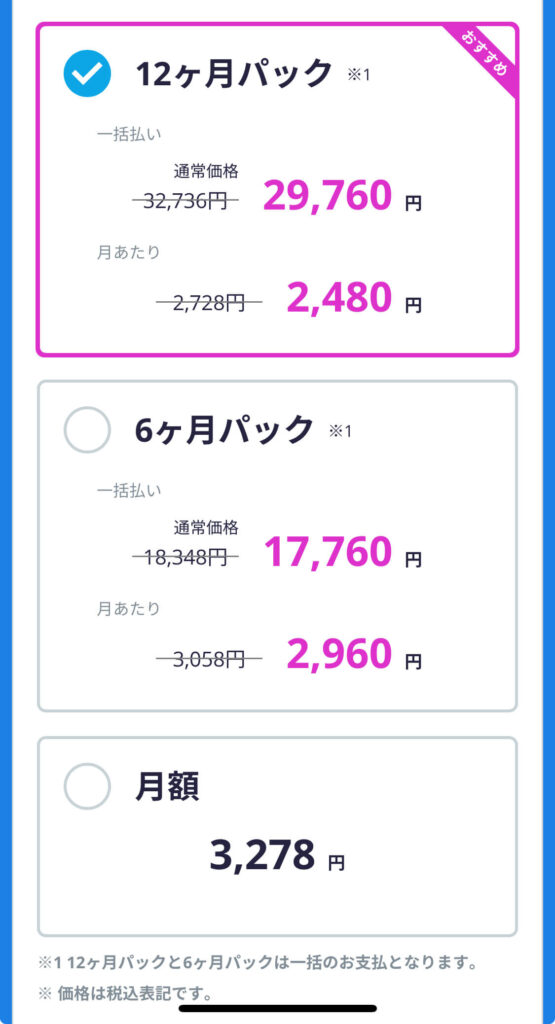This screenshot has height=1024, width=555.
Task: Click the struck-through 3,058円 monthly price
Action: click(x=209, y=660)
